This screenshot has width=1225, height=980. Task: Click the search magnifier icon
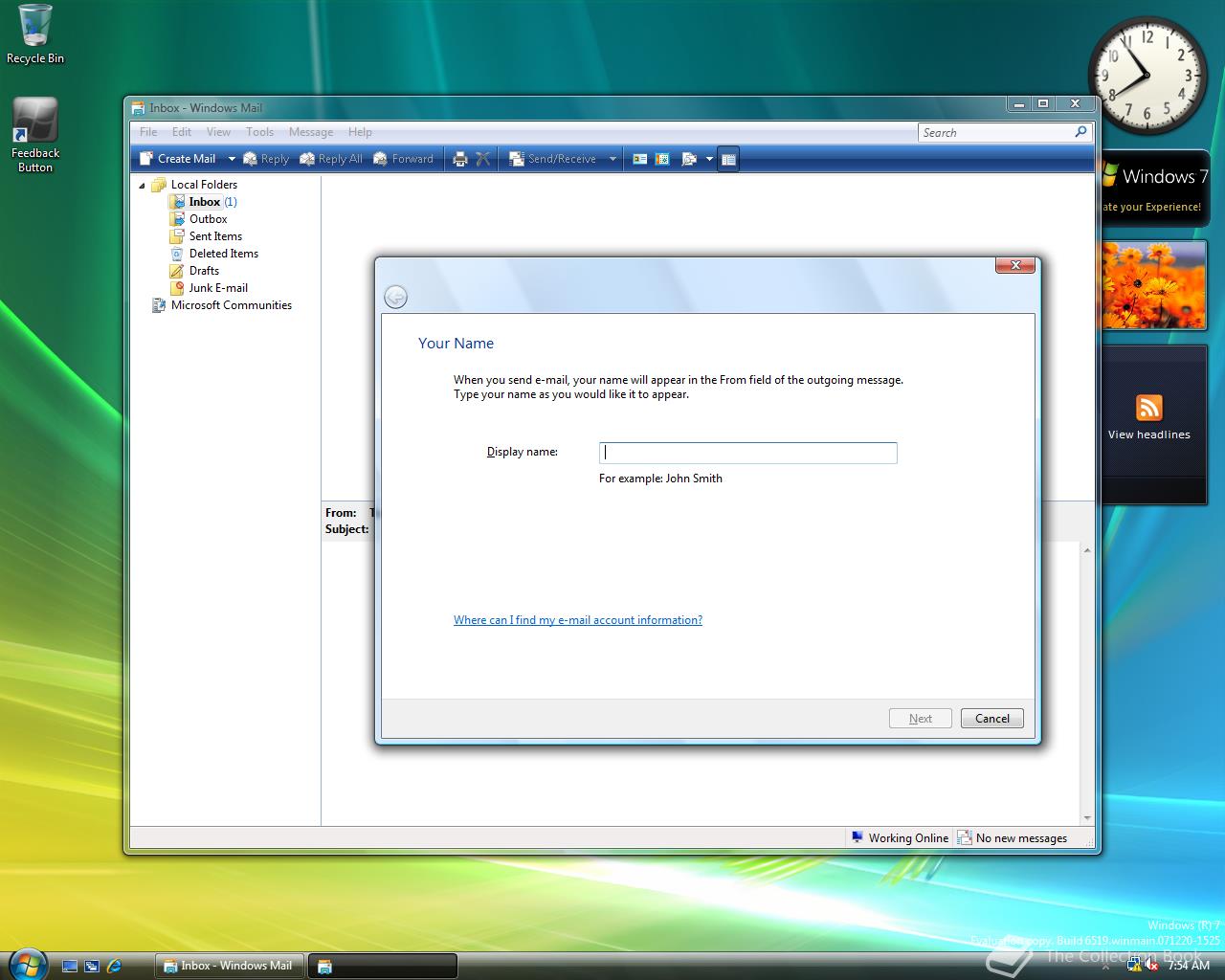(1081, 132)
